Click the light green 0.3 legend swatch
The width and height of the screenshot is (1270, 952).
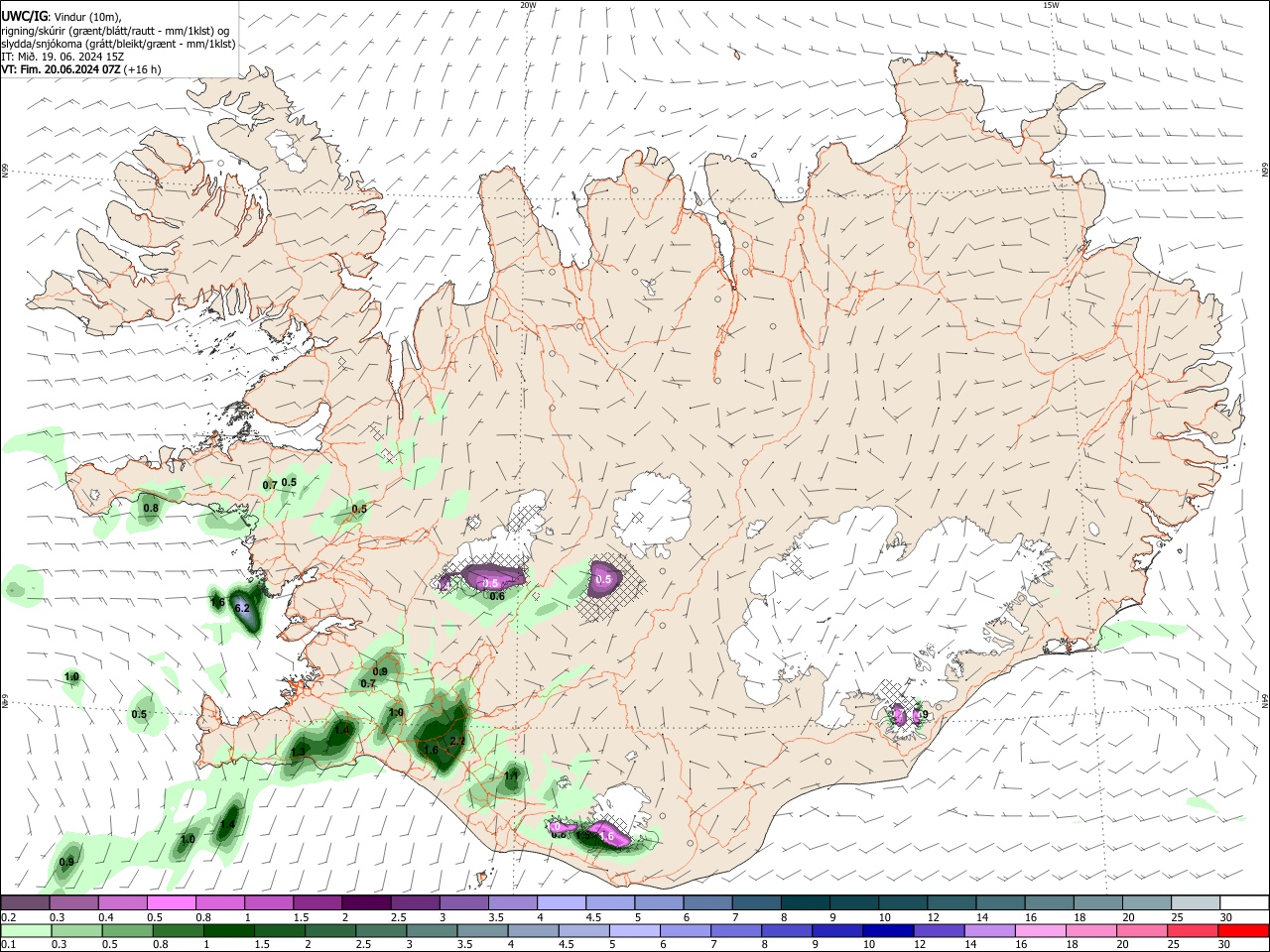click(76, 931)
